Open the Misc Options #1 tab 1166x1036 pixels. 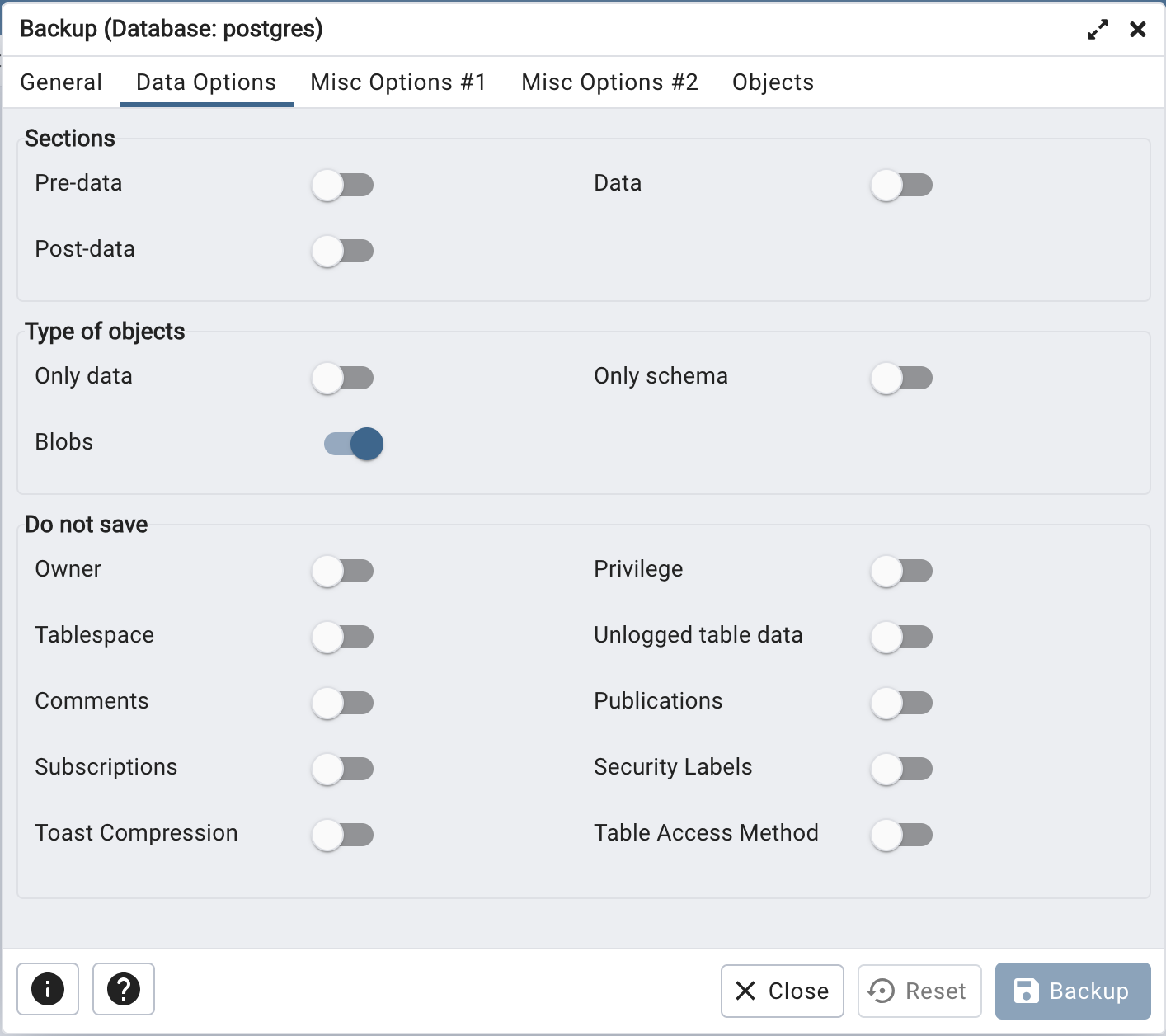click(398, 82)
